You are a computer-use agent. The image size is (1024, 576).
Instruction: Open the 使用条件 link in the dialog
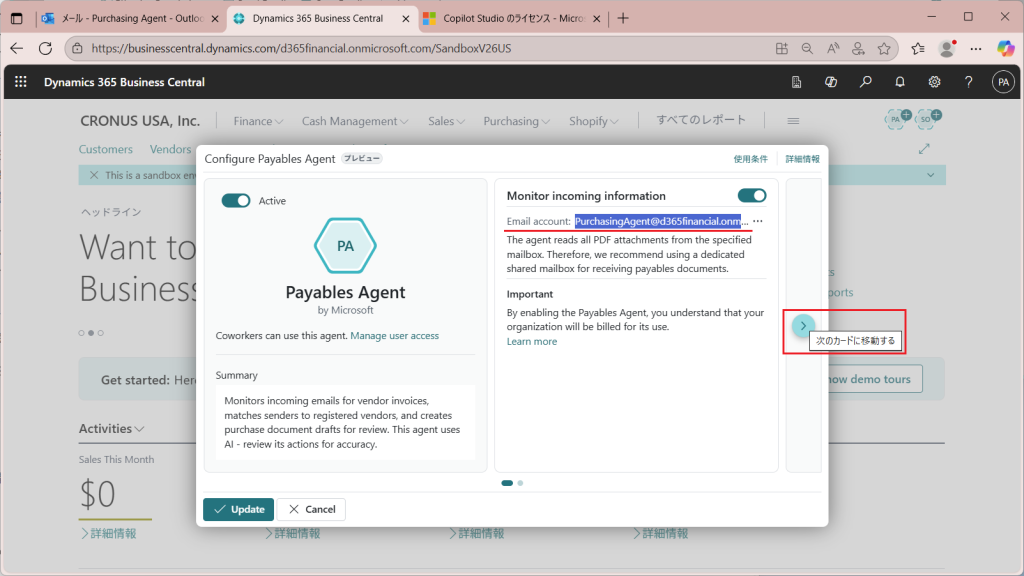pos(750,159)
